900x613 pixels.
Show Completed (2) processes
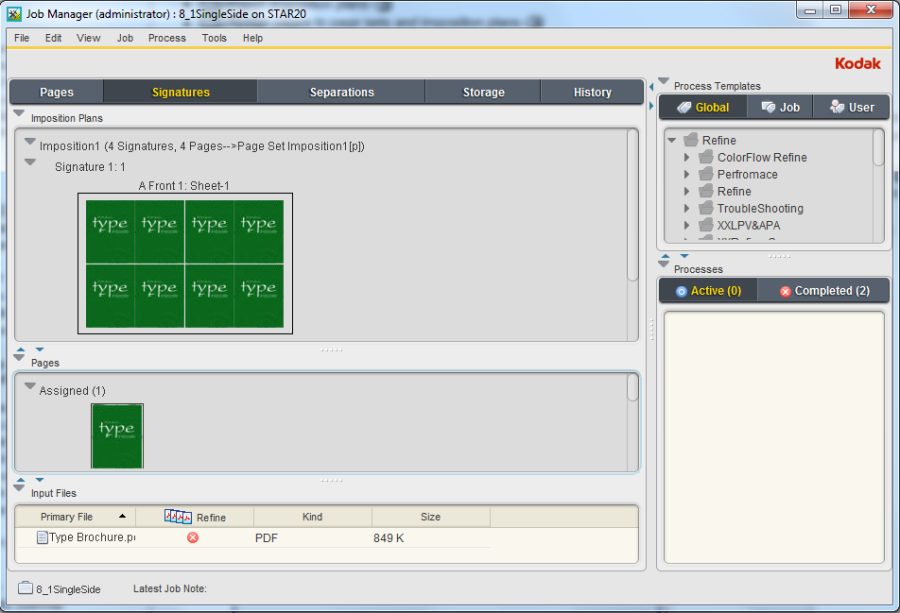point(823,291)
